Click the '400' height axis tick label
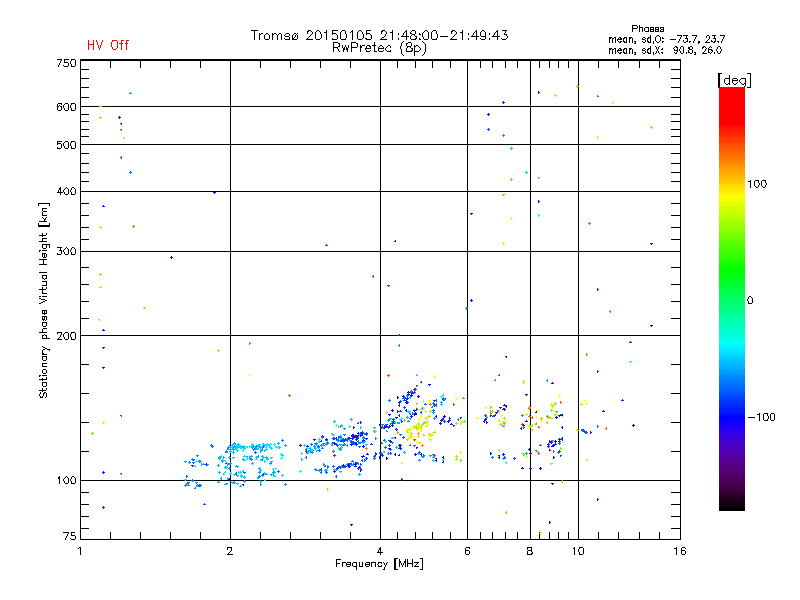 [x=66, y=191]
